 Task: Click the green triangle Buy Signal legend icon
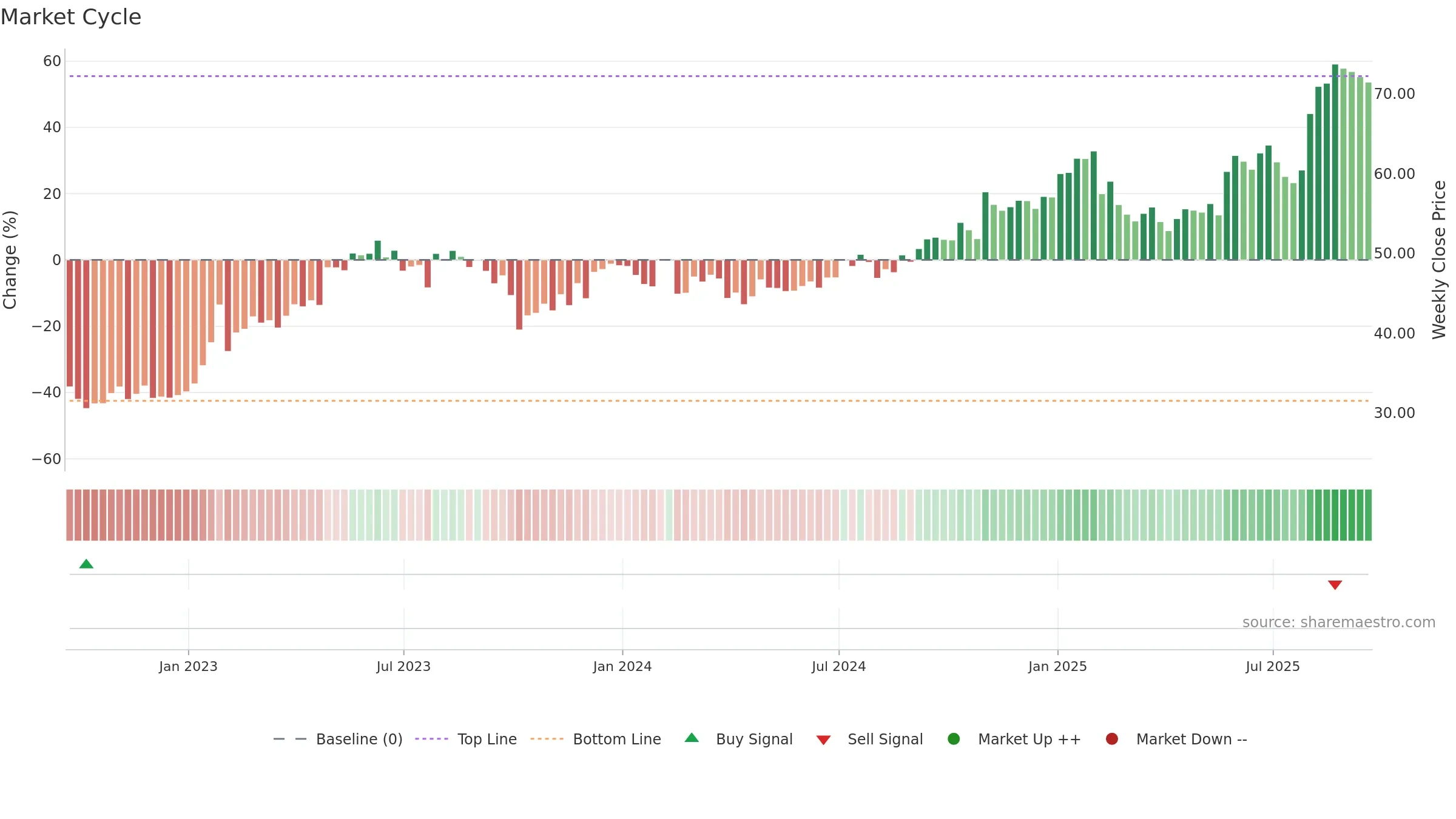click(692, 738)
